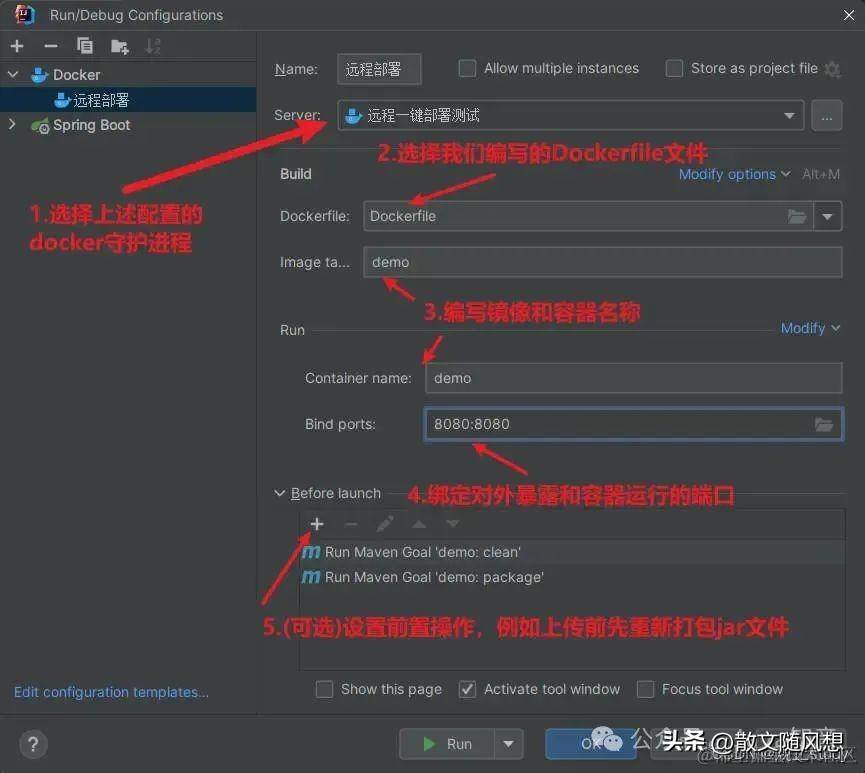Add new configuration with plus icon
The image size is (865, 773).
point(17,46)
